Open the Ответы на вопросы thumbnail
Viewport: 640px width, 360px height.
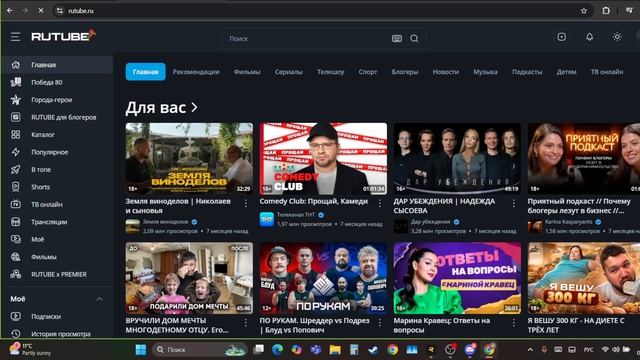click(x=457, y=278)
